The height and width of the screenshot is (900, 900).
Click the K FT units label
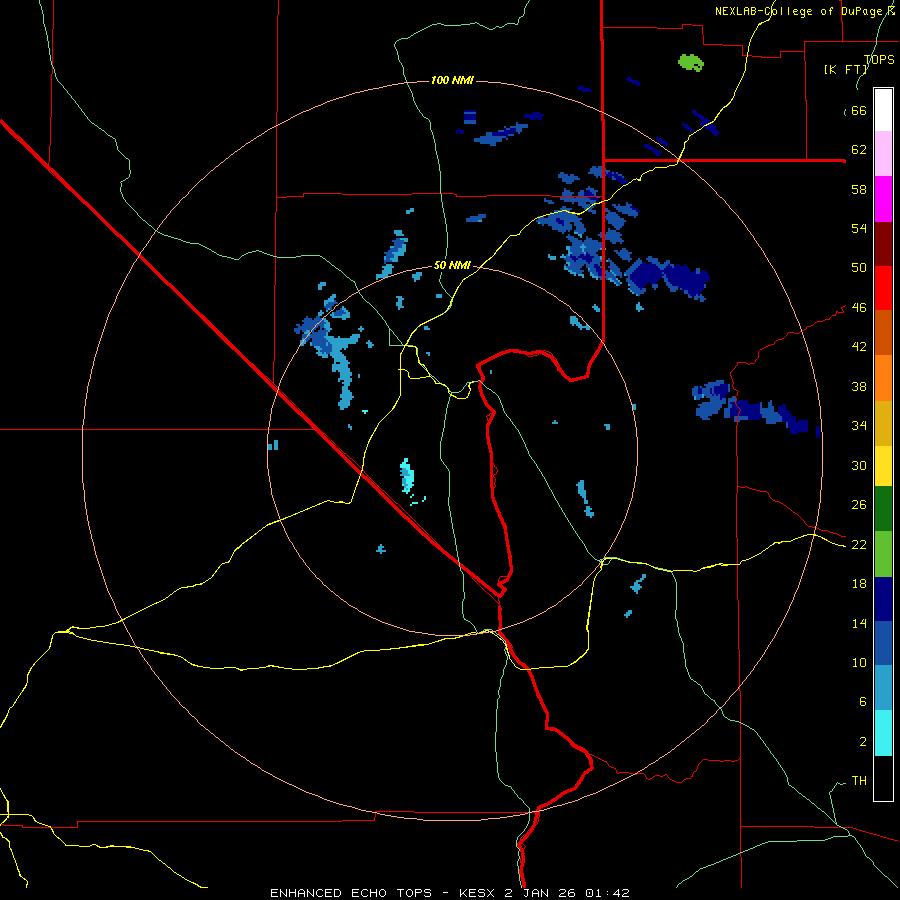845,69
